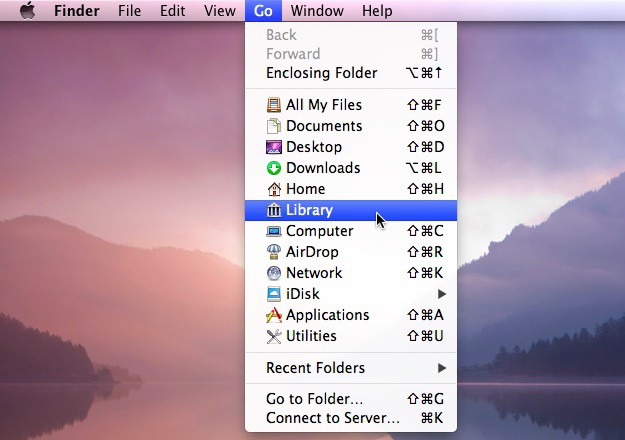The height and width of the screenshot is (440, 625).
Task: Select the All My Files entry
Action: tap(351, 105)
